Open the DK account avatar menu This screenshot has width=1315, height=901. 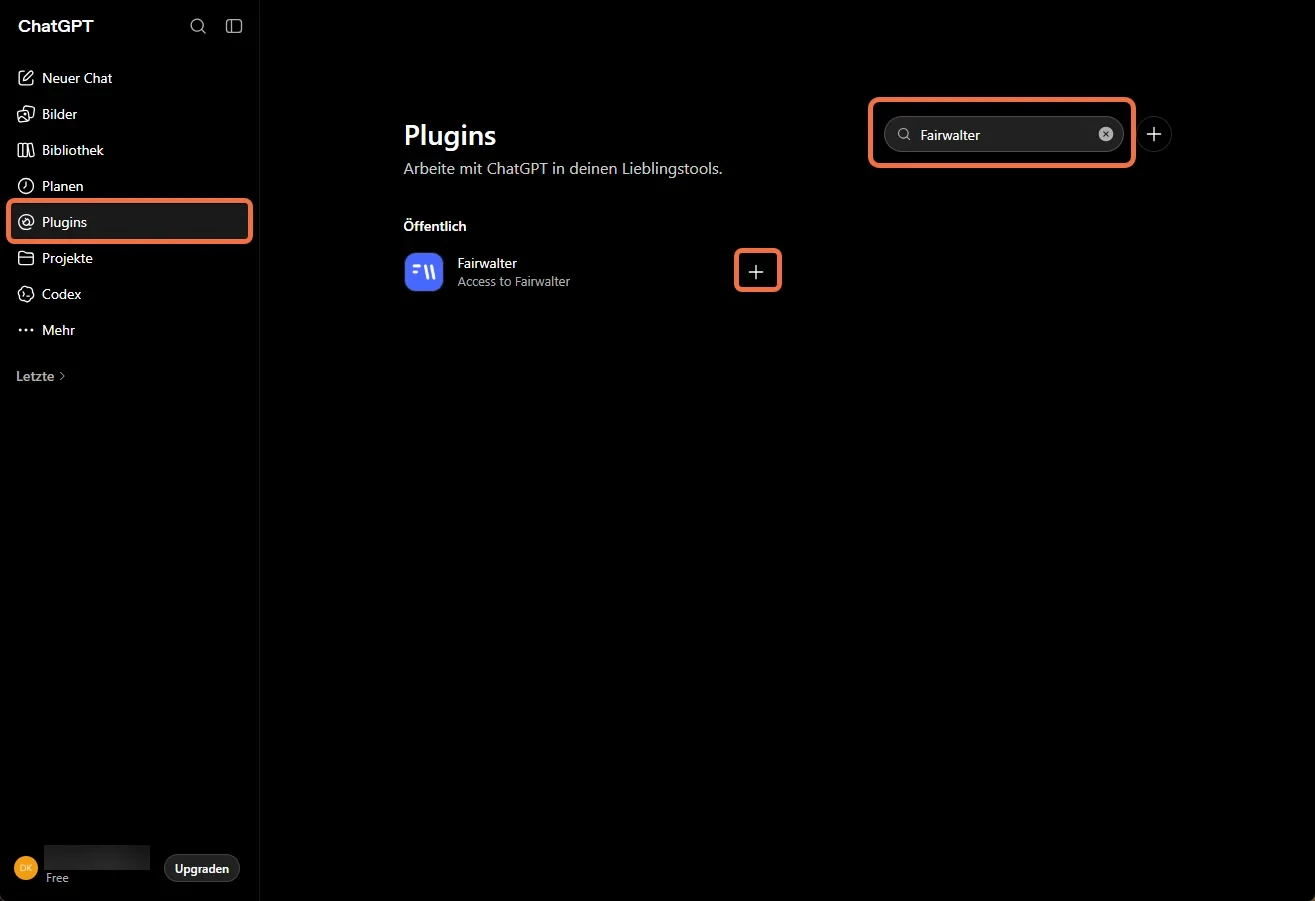pos(26,867)
